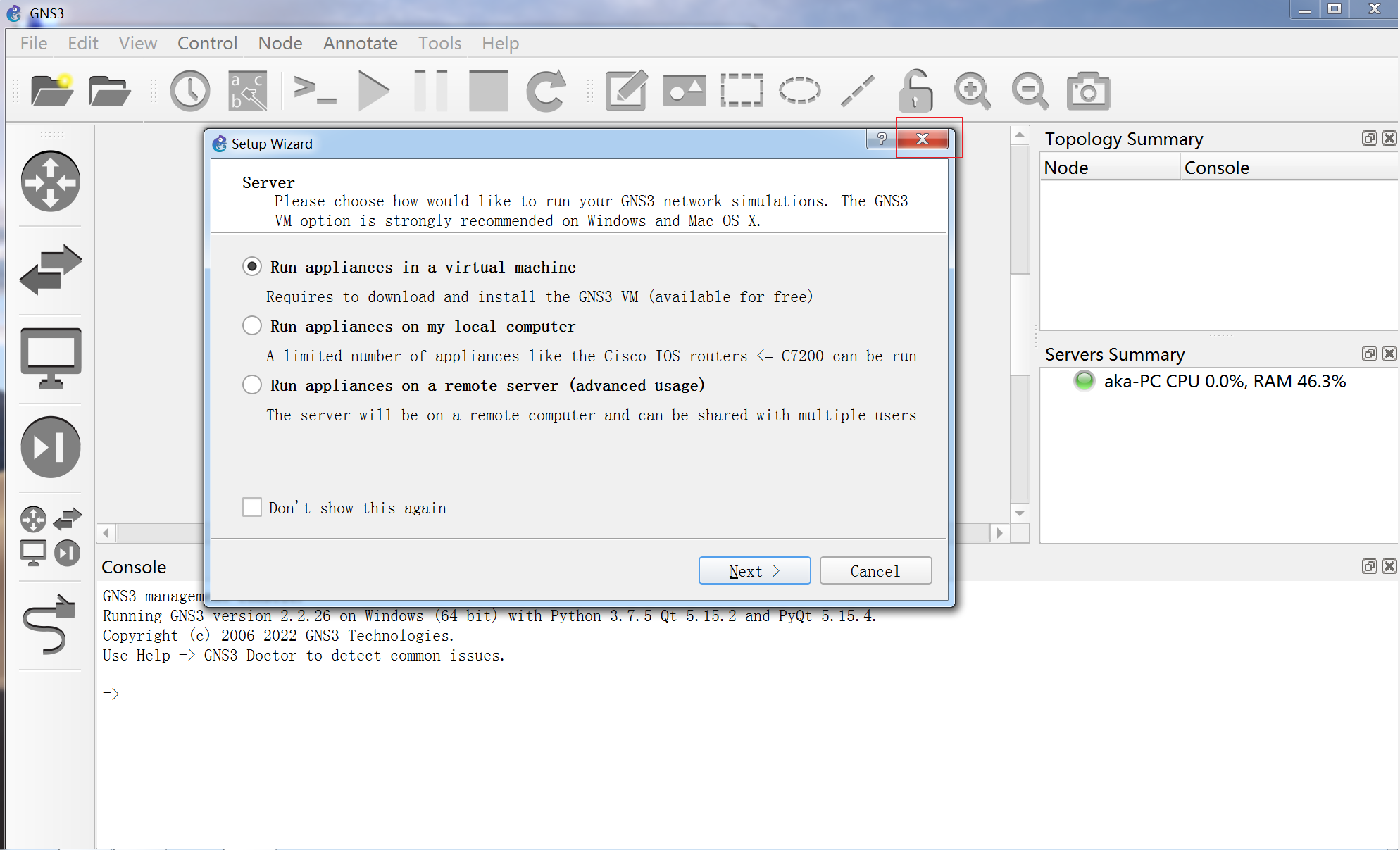
Task: Toggle lock items padlock icon
Action: tap(915, 91)
